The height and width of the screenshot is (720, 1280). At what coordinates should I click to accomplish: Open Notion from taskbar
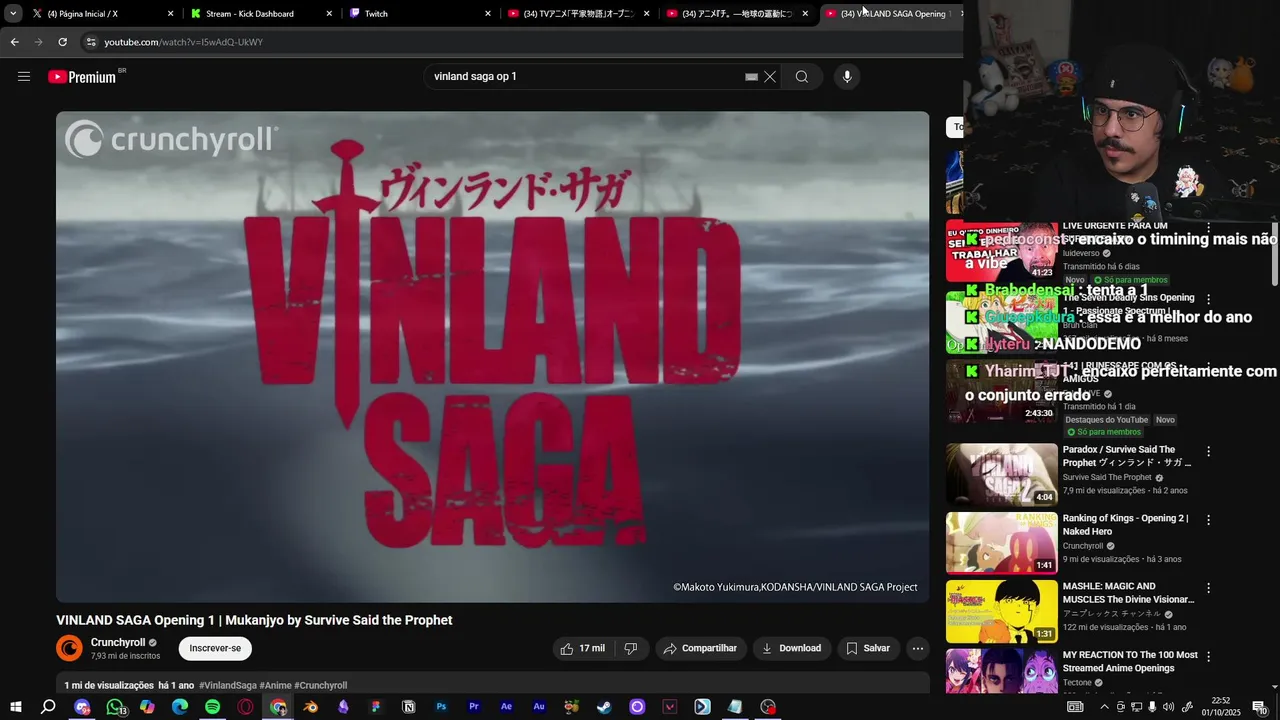(x=408, y=707)
